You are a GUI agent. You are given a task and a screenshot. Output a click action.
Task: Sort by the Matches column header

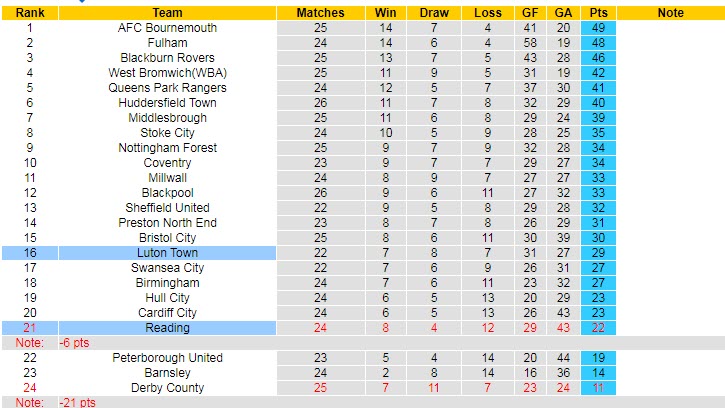[321, 13]
